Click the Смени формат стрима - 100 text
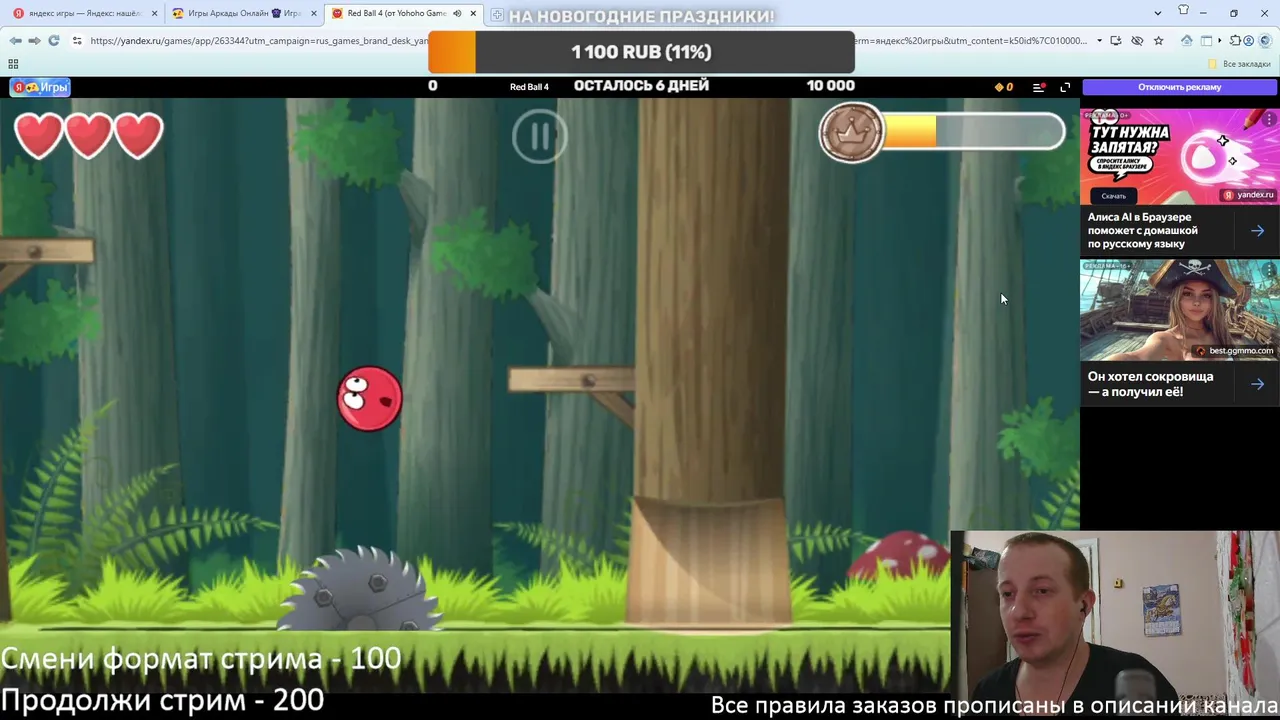This screenshot has height=720, width=1280. tap(201, 659)
